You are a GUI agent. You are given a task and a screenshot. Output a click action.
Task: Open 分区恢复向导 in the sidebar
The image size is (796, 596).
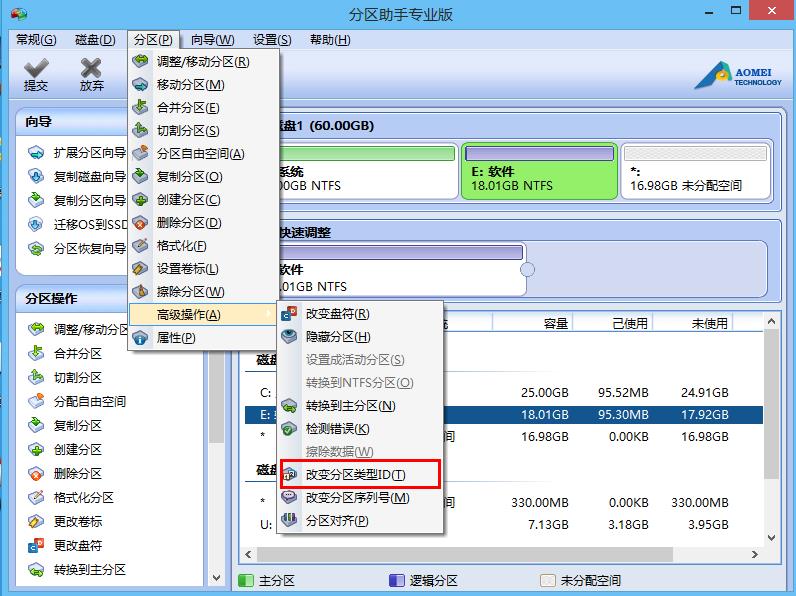pos(89,249)
